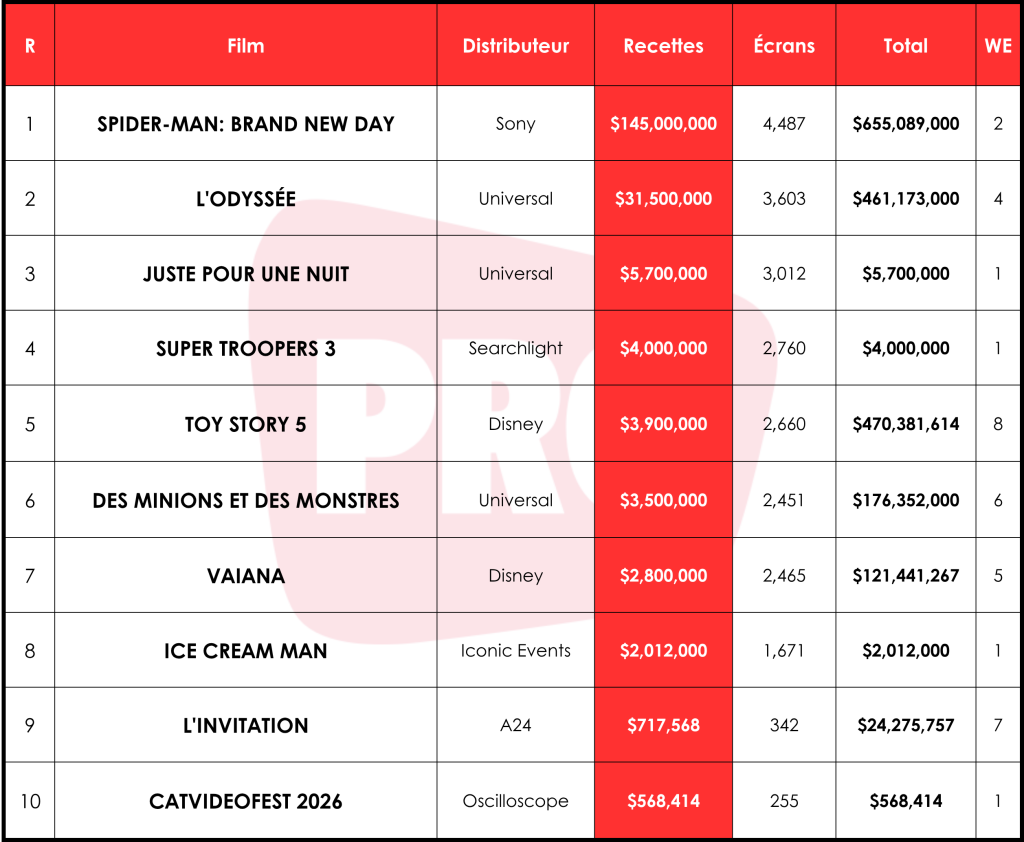The width and height of the screenshot is (1024, 842).
Task: Select the L'ODYSSÉE film cell
Action: [x=246, y=199]
